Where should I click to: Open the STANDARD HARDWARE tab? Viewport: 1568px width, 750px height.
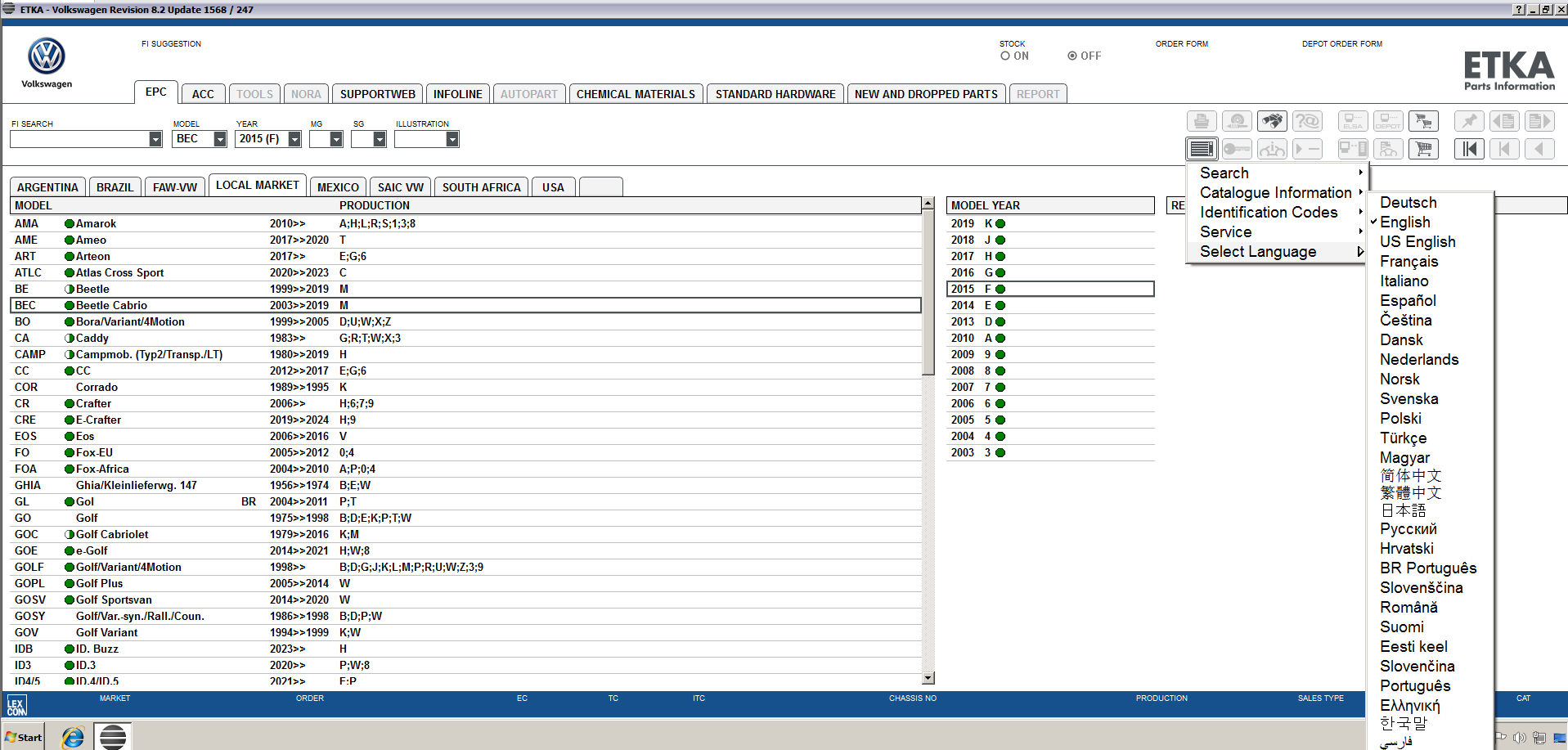click(x=775, y=94)
